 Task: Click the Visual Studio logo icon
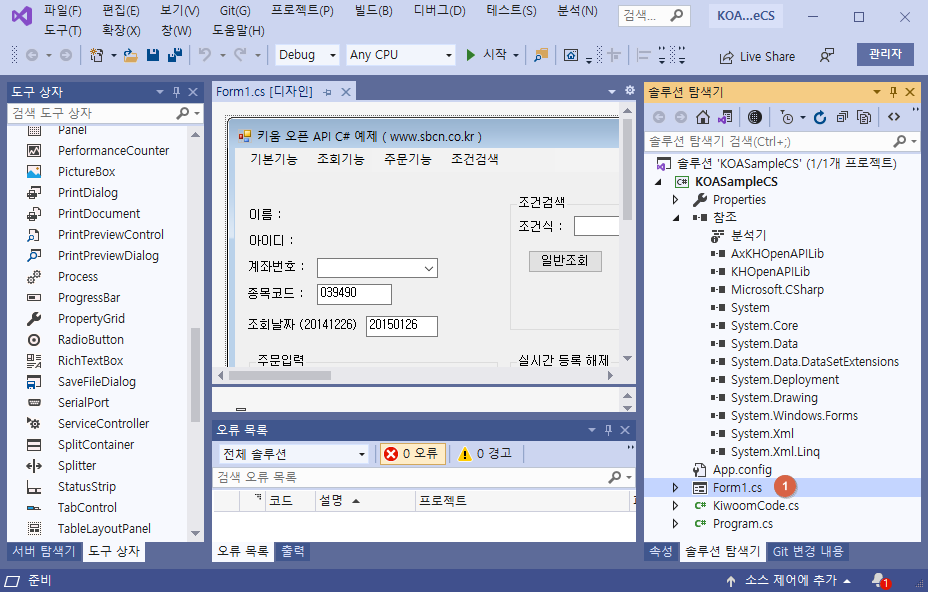pos(22,15)
